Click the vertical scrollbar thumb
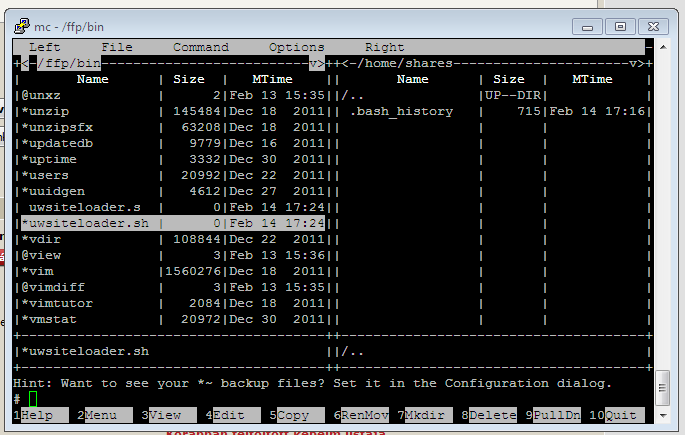685x435 pixels. [x=663, y=388]
